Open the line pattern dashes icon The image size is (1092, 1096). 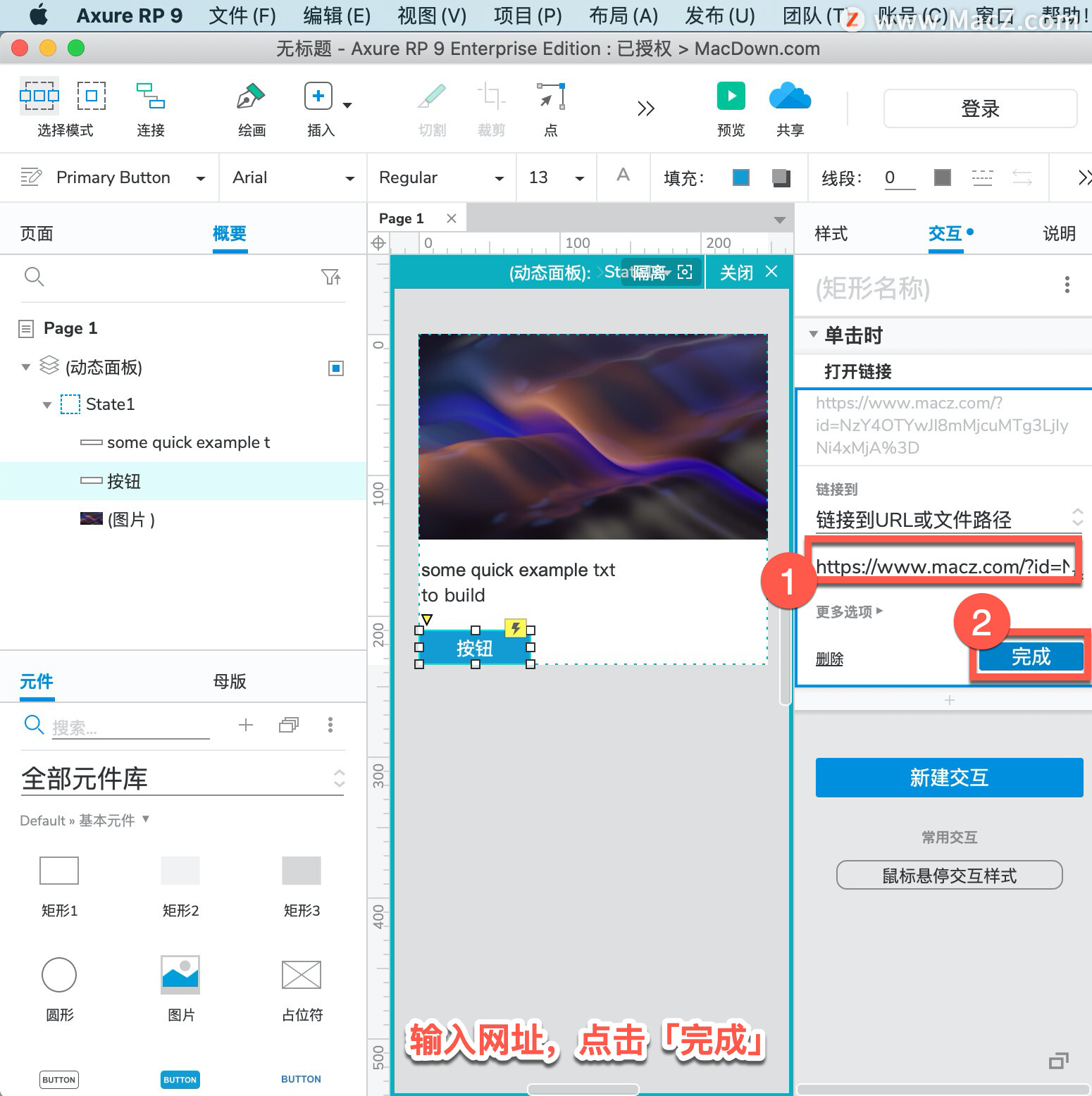point(982,178)
